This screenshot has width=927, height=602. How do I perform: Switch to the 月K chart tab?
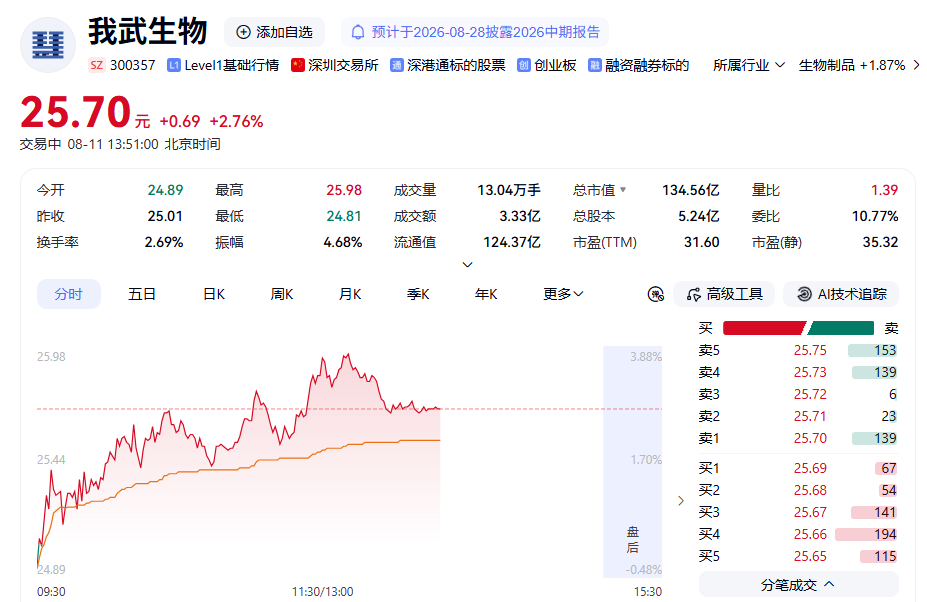(x=350, y=294)
